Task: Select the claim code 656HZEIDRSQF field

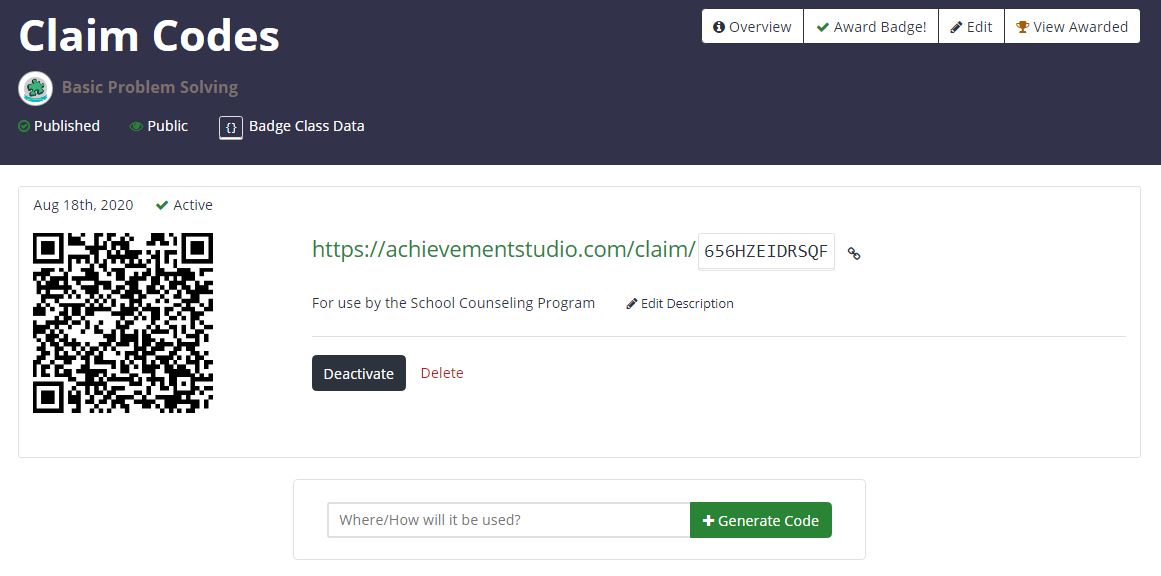Action: 766,252
